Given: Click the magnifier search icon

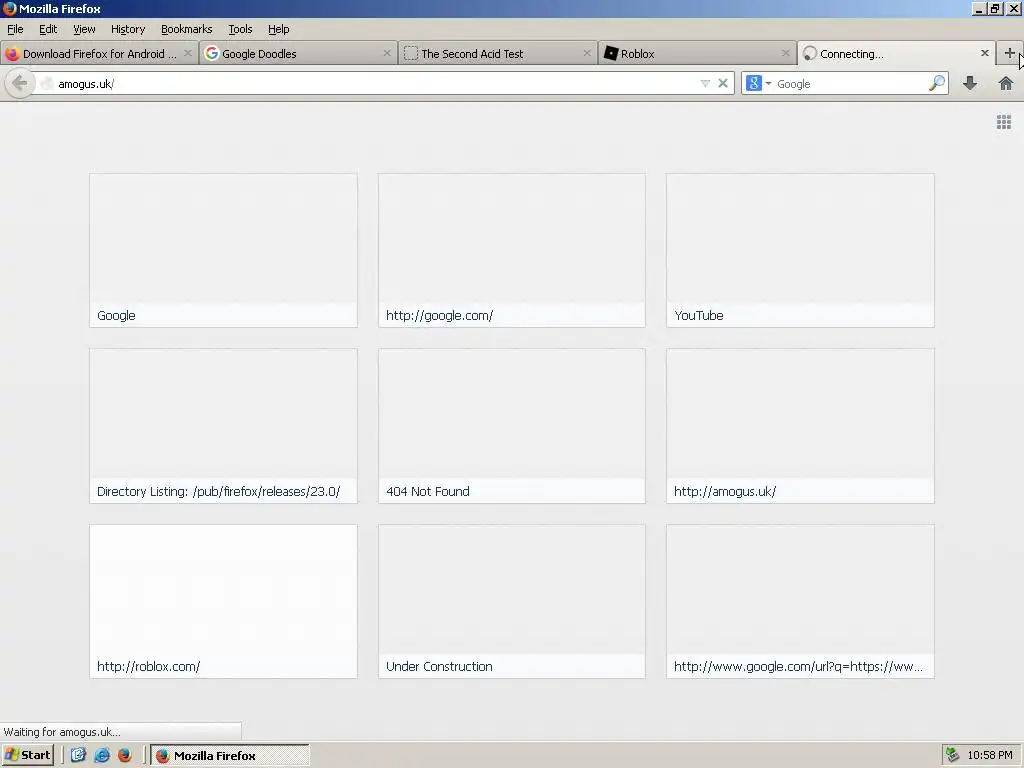Looking at the screenshot, I should click(936, 83).
